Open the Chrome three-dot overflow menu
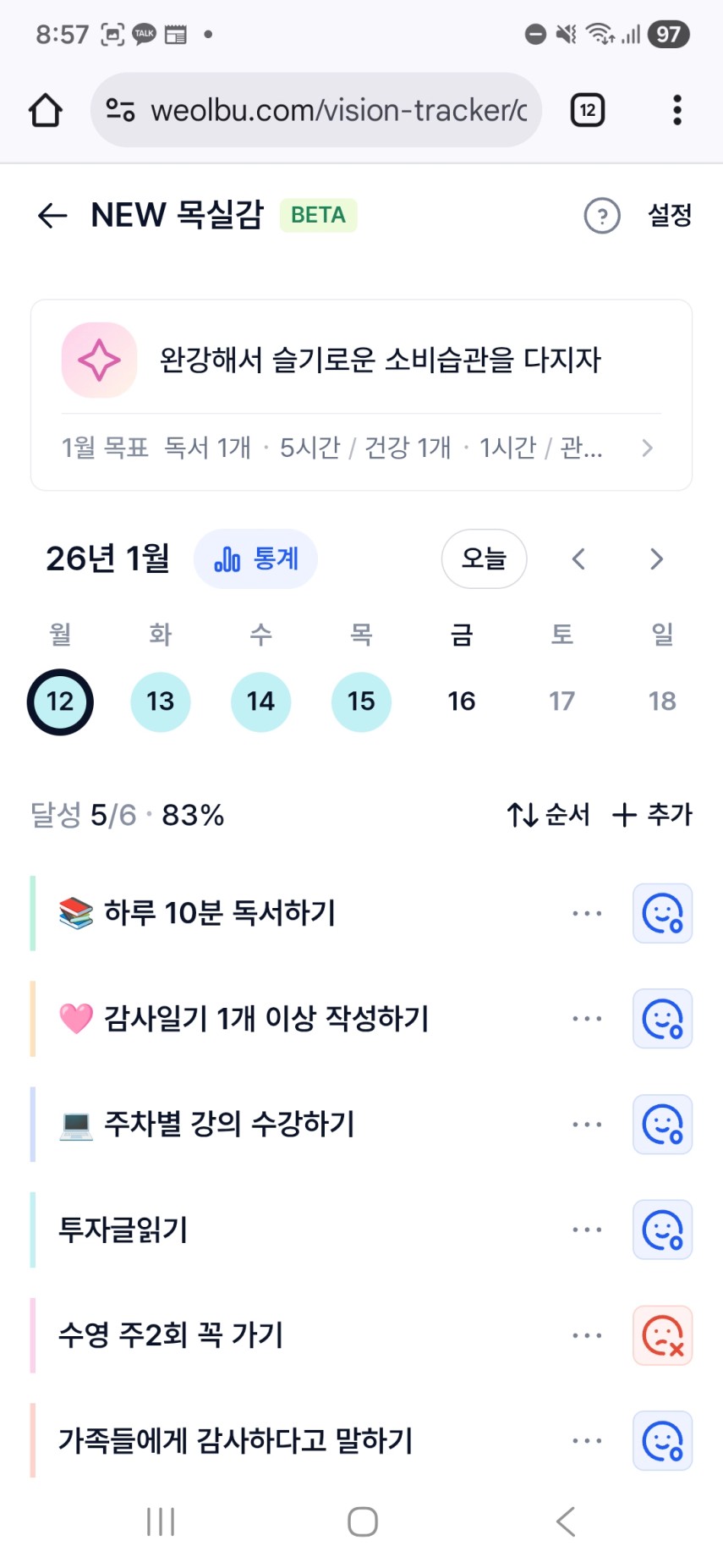The width and height of the screenshot is (723, 1568). tap(676, 110)
